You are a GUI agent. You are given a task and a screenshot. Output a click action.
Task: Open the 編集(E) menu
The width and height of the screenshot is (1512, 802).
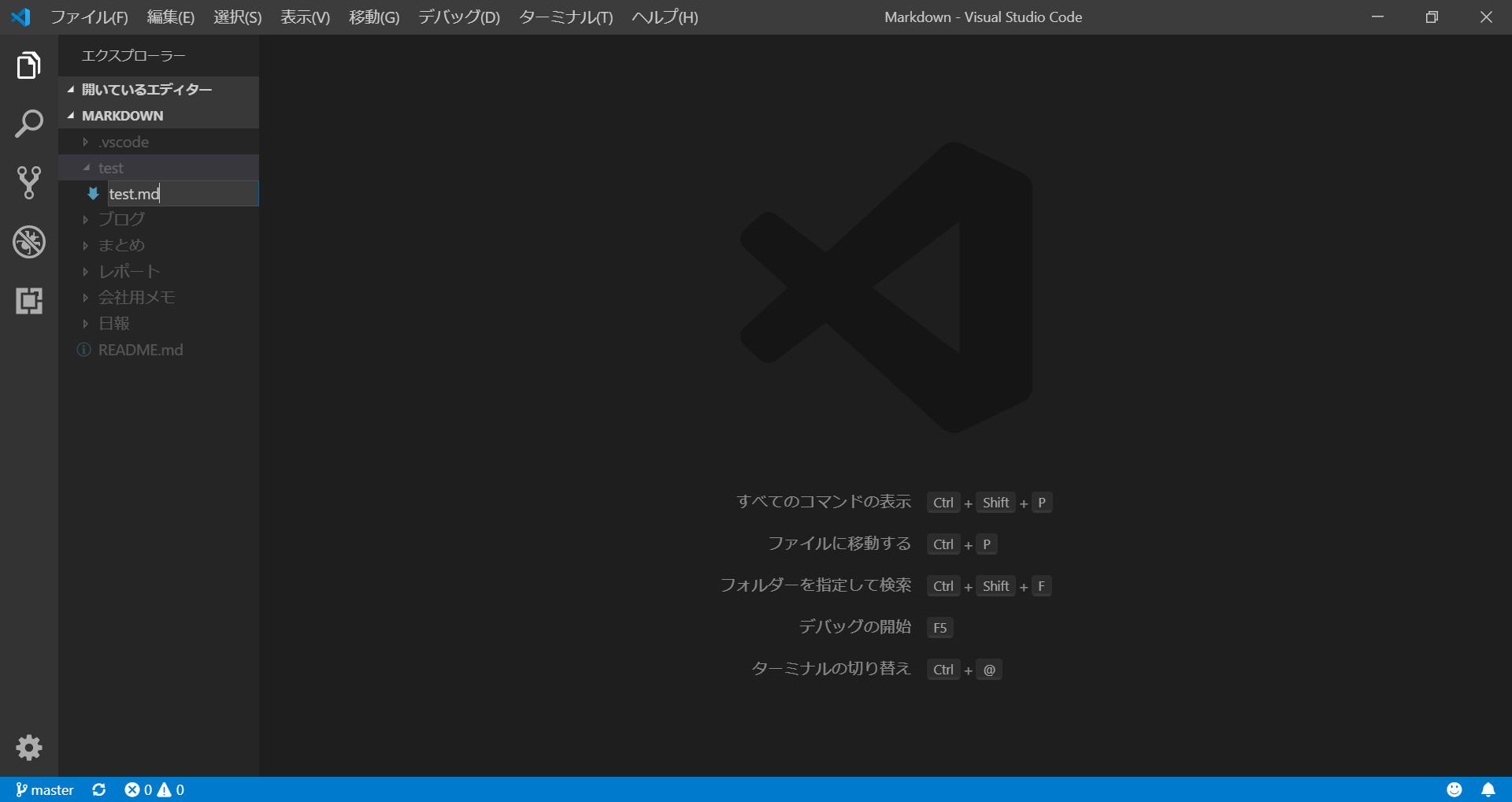(x=171, y=17)
